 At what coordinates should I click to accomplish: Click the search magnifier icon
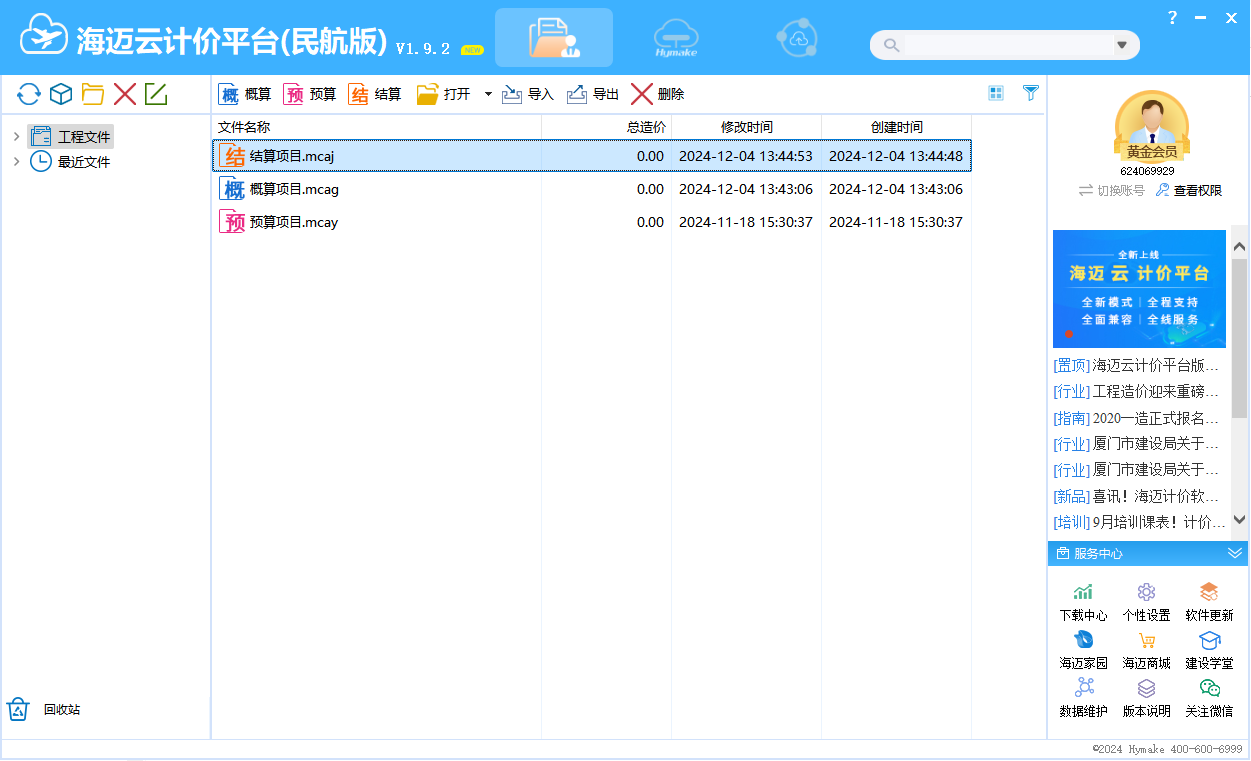click(891, 45)
